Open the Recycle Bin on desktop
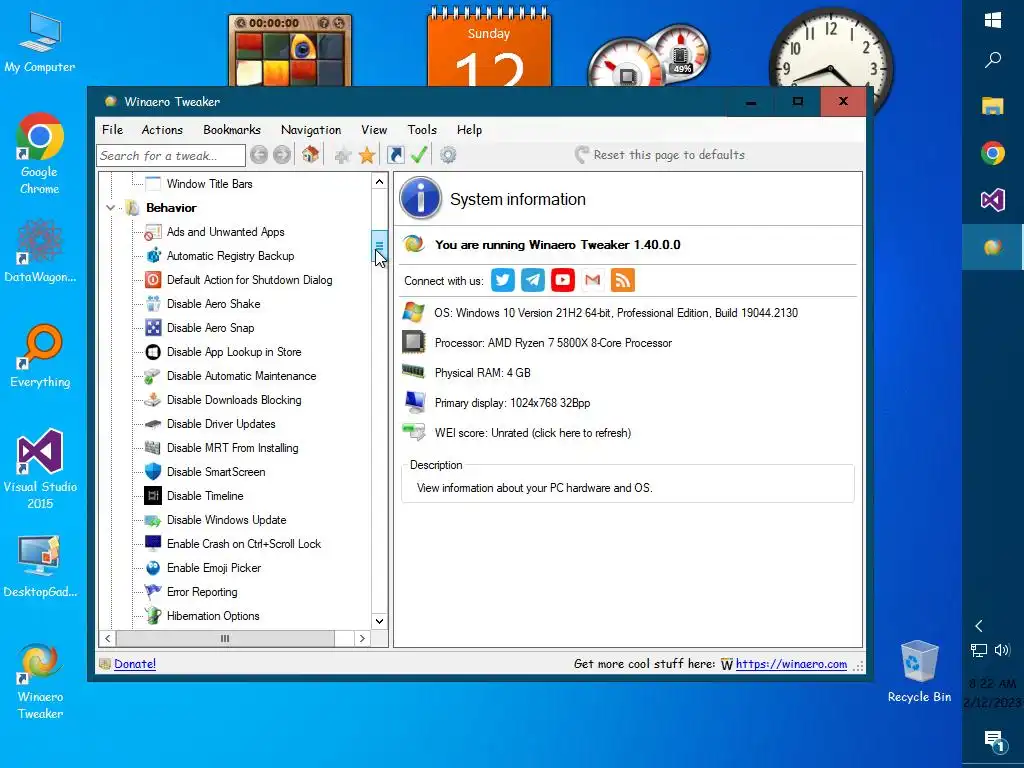Viewport: 1024px width, 768px height. coord(920,671)
